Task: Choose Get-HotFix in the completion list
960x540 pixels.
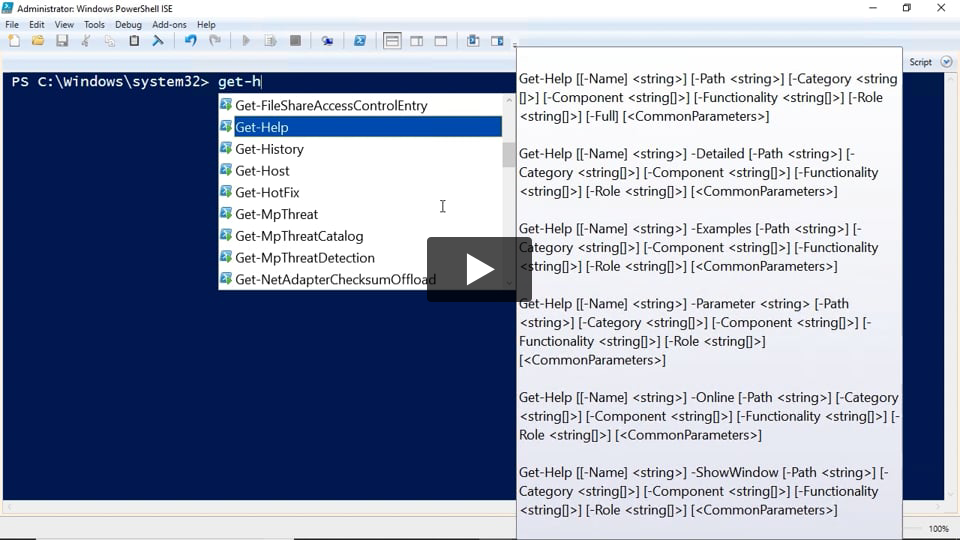Action: [x=267, y=192]
